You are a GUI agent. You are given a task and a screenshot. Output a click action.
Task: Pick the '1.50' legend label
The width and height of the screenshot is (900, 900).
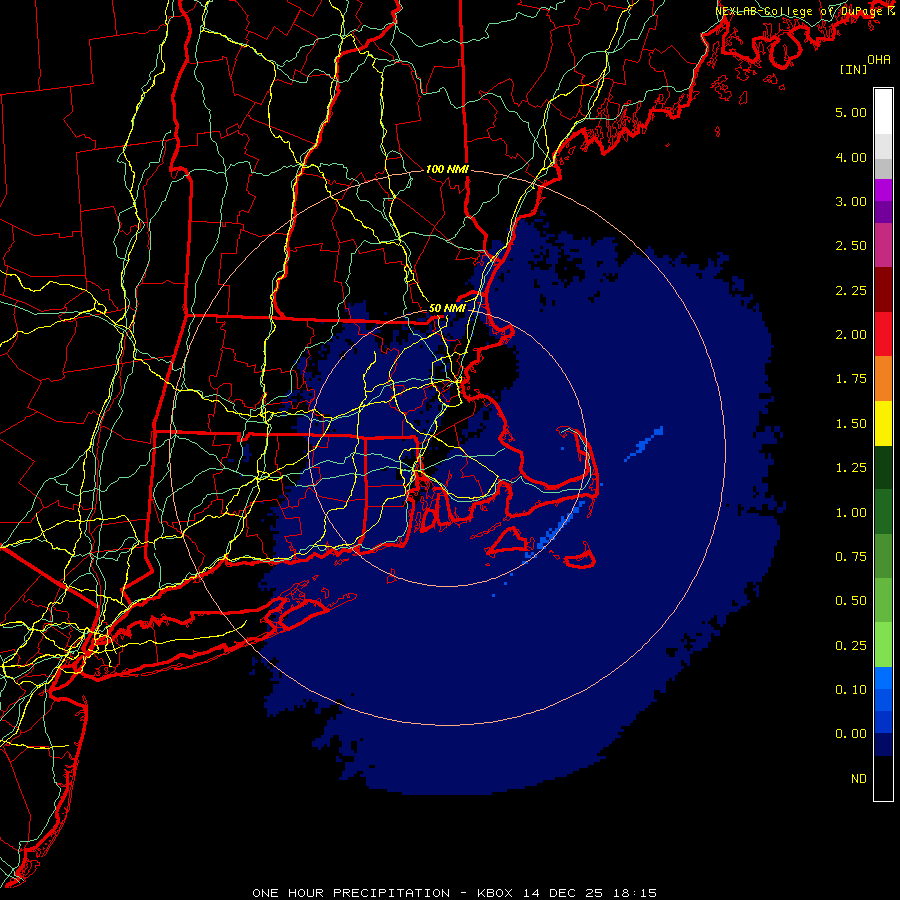pos(851,424)
